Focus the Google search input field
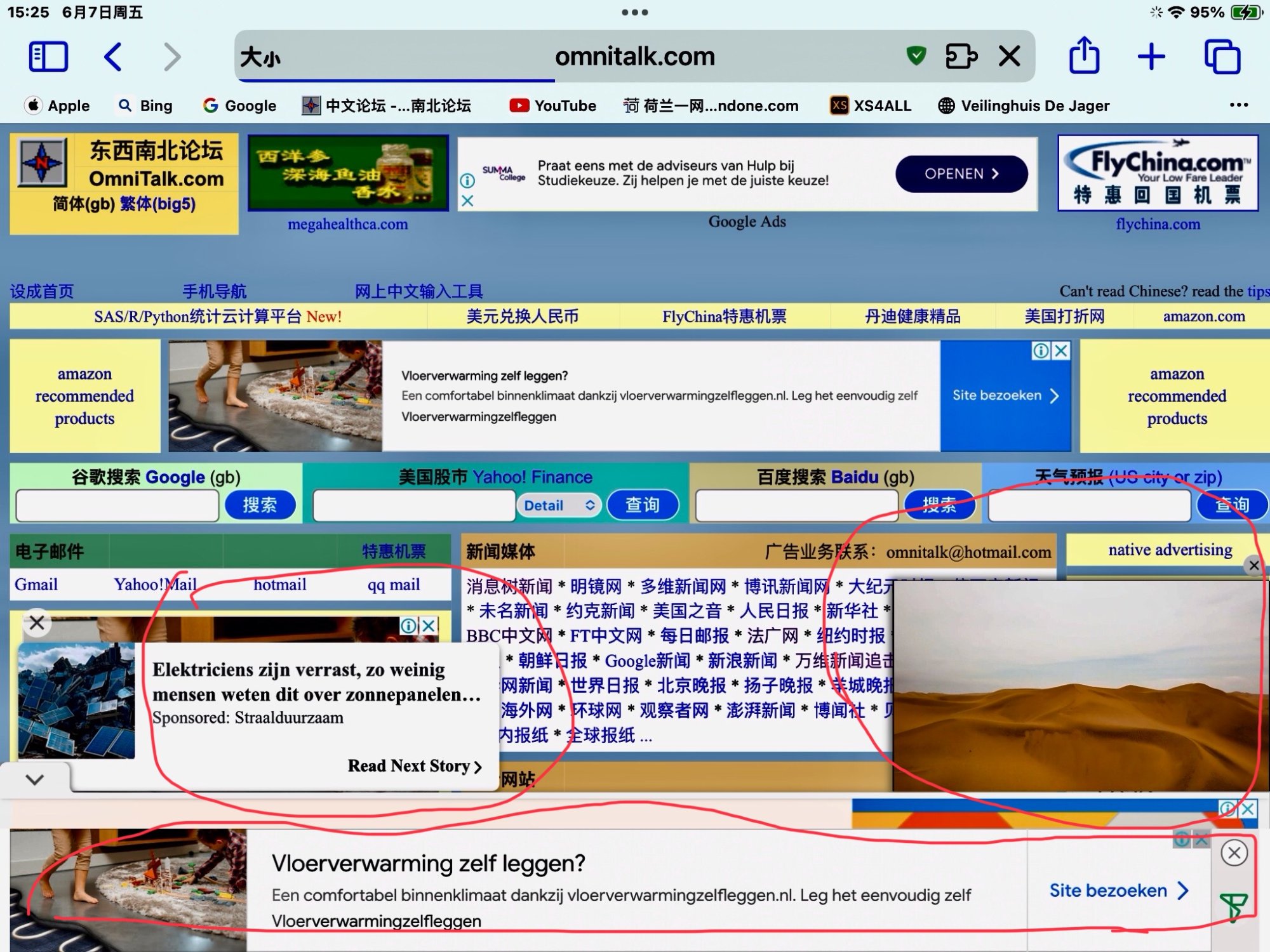Image resolution: width=1270 pixels, height=952 pixels. pos(117,506)
